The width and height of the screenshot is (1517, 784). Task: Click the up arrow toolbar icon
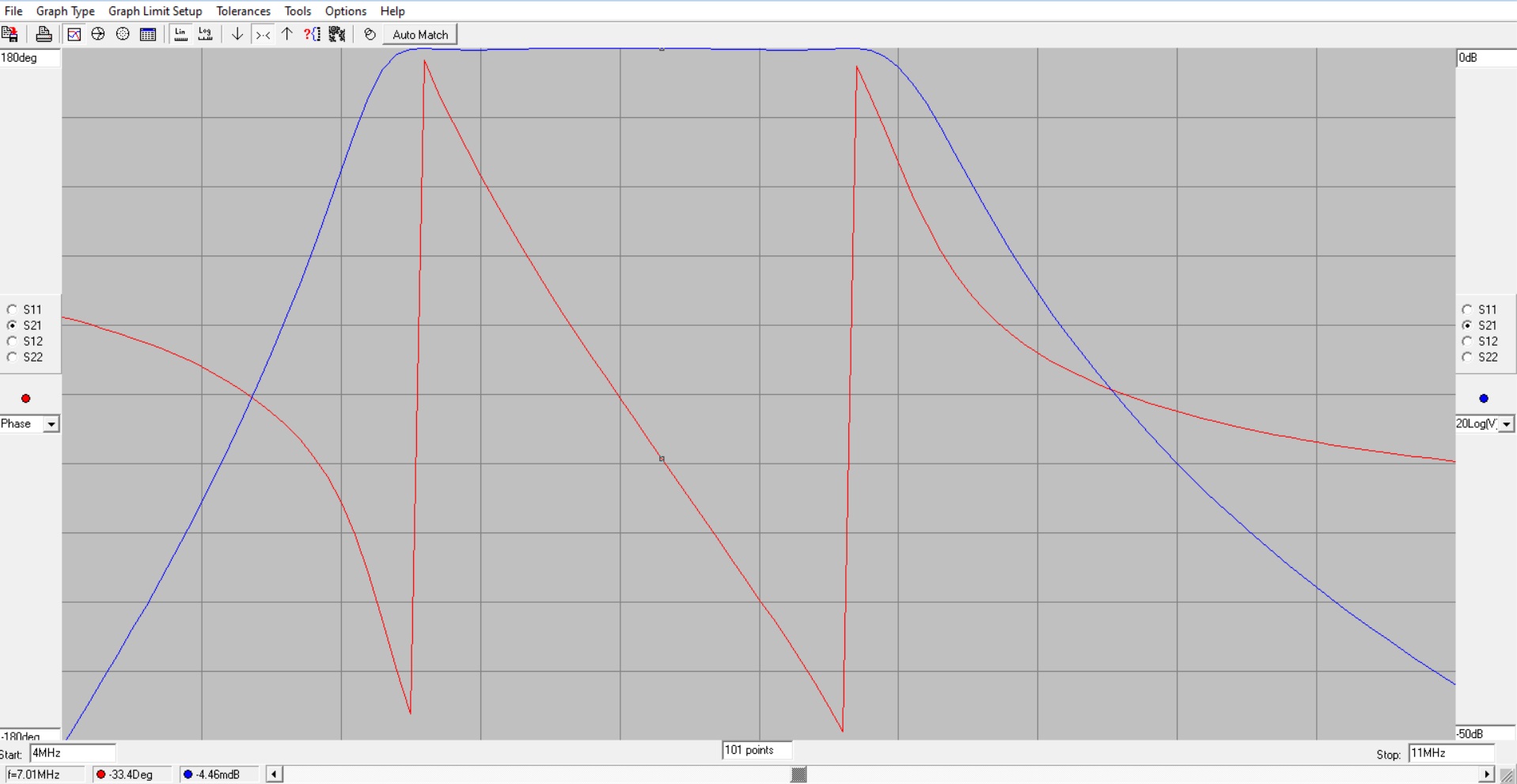tap(287, 34)
